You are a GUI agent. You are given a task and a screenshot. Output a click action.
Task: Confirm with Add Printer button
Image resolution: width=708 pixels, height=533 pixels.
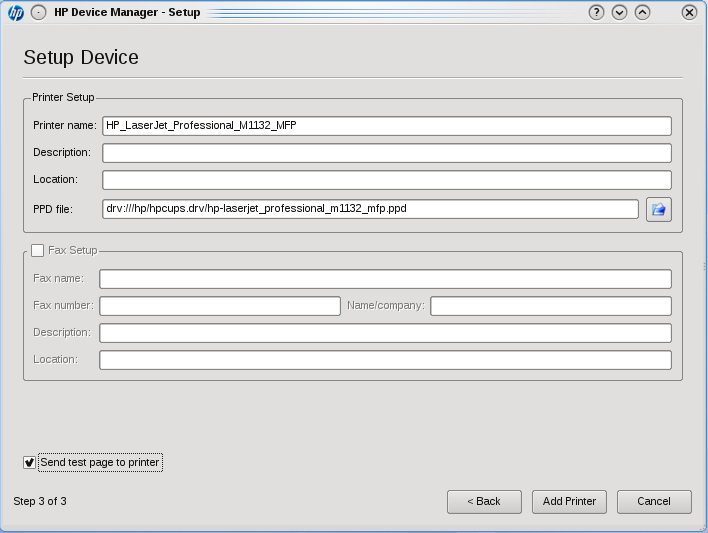[x=569, y=502]
